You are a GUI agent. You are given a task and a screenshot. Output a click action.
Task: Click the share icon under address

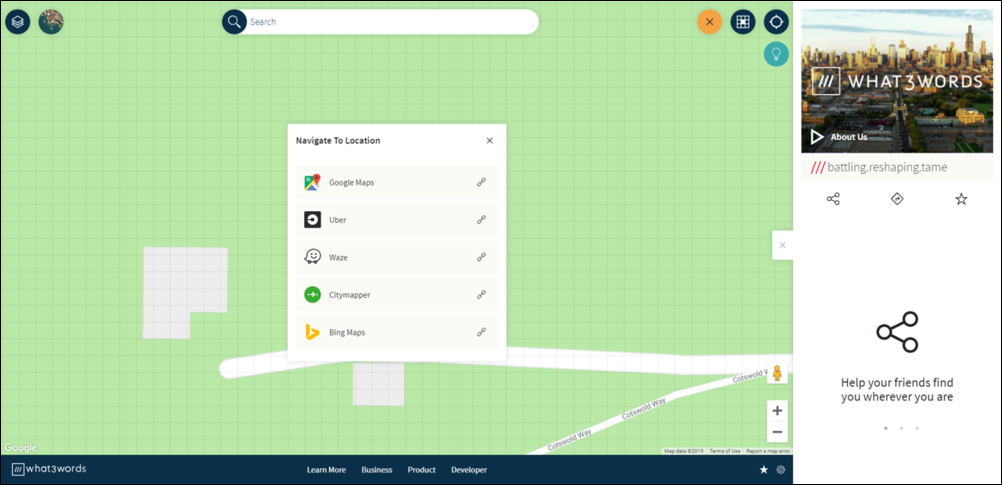click(833, 199)
